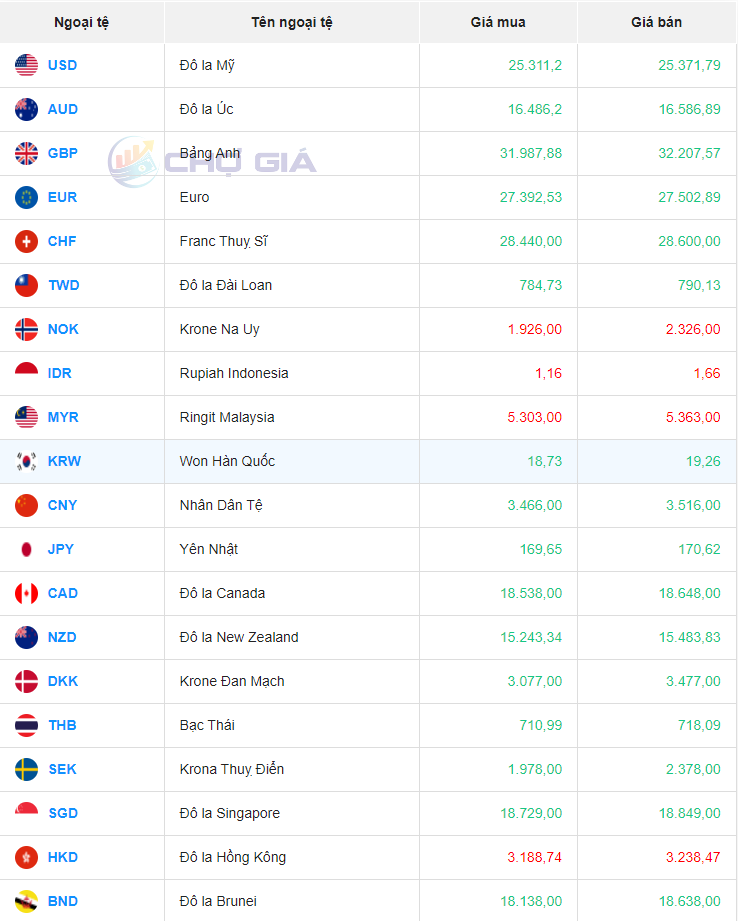The width and height of the screenshot is (738, 921).
Task: Click the European Union flag icon
Action: [x=27, y=198]
